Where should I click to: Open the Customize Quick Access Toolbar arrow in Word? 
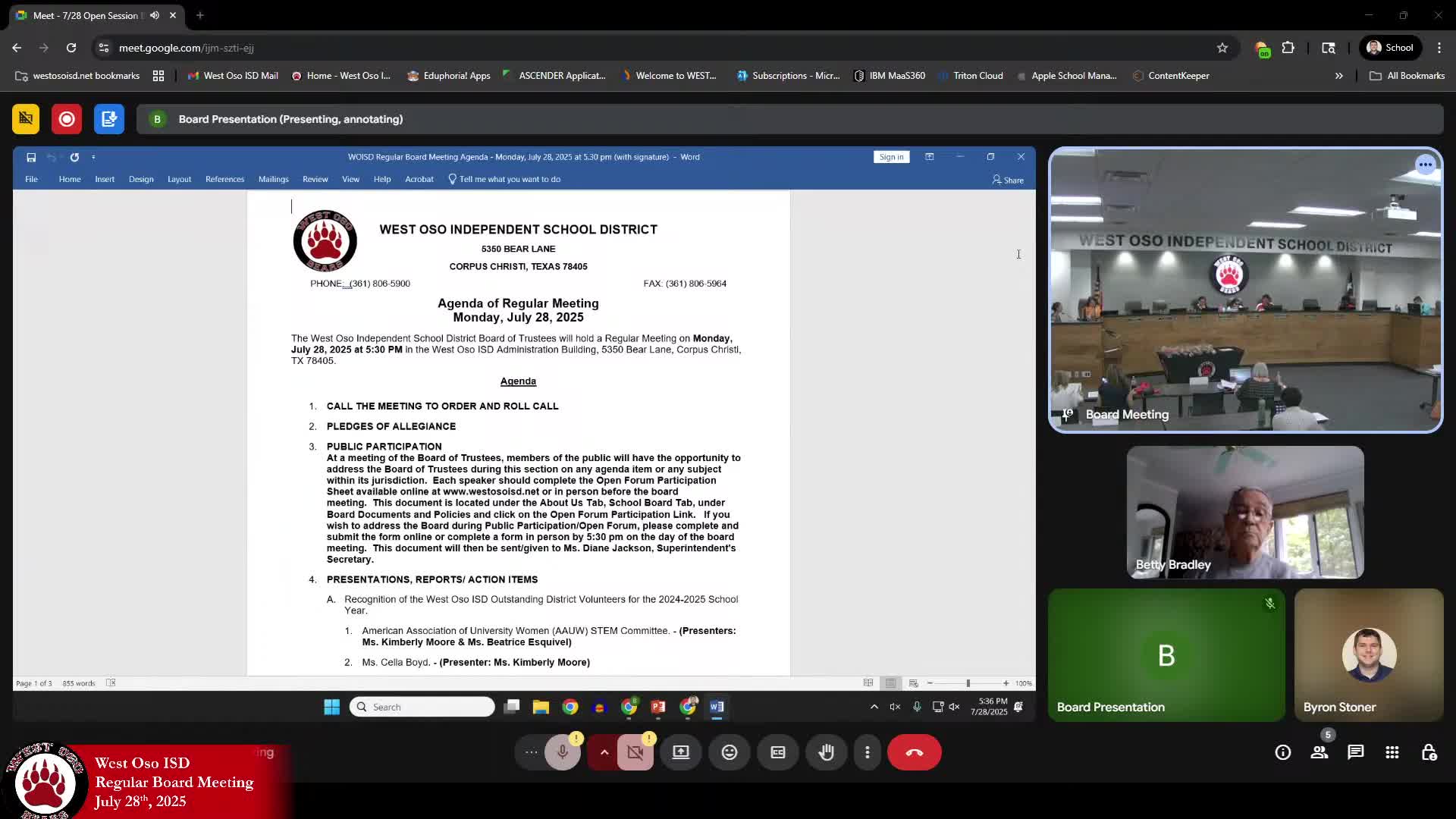coord(93,158)
